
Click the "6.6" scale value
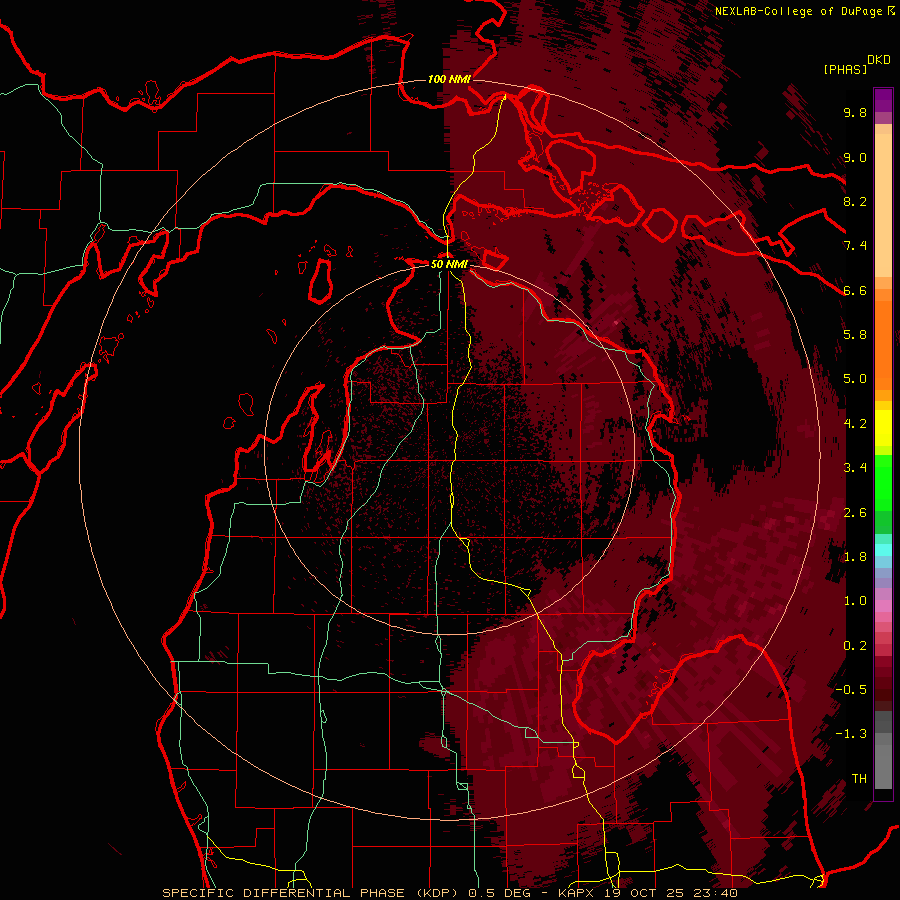click(855, 290)
